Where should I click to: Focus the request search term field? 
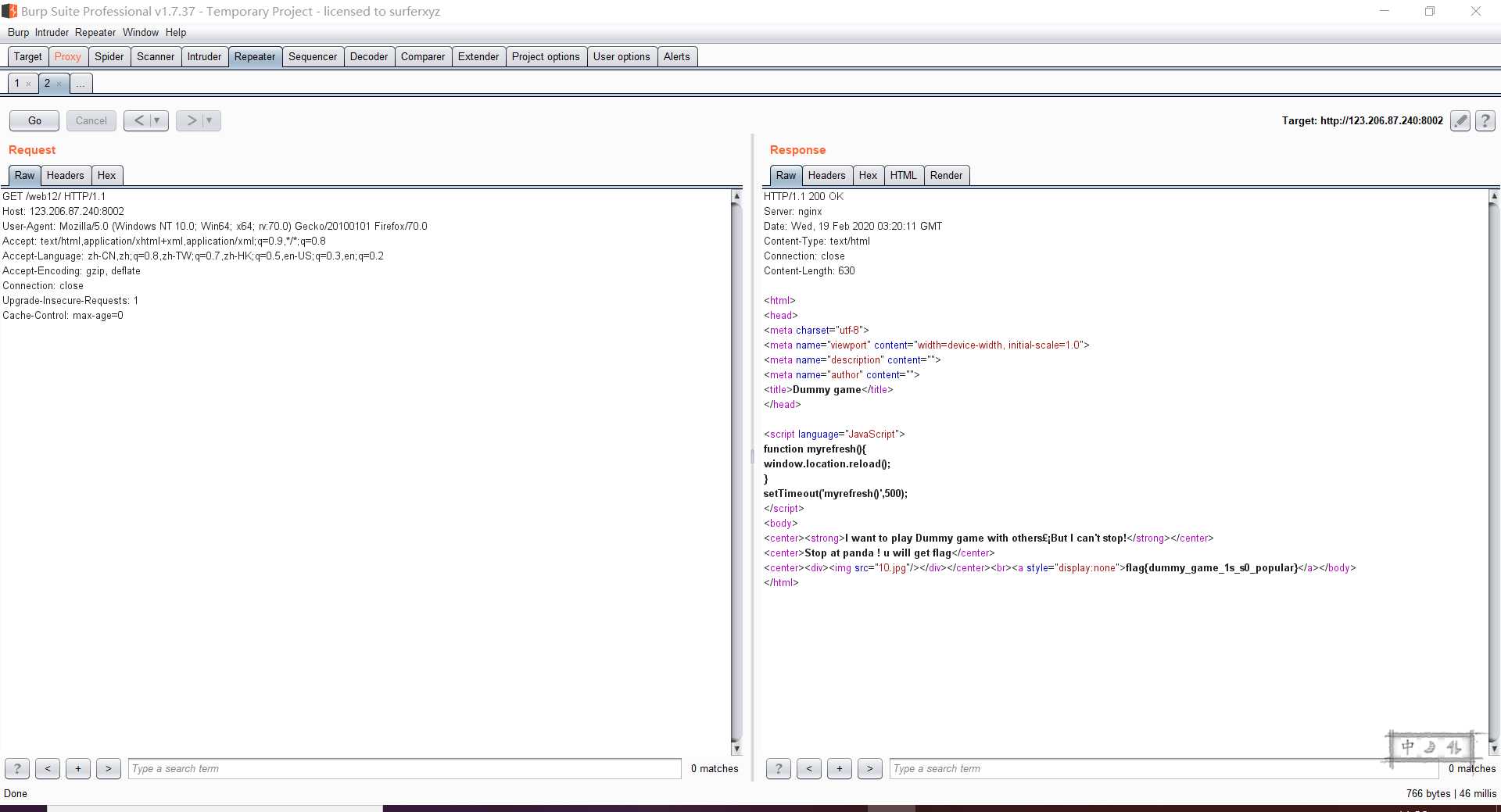pos(405,768)
